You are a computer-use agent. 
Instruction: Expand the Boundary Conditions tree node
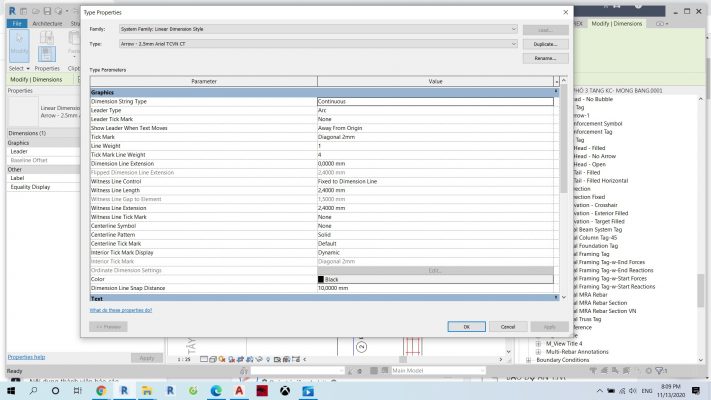coord(528,361)
